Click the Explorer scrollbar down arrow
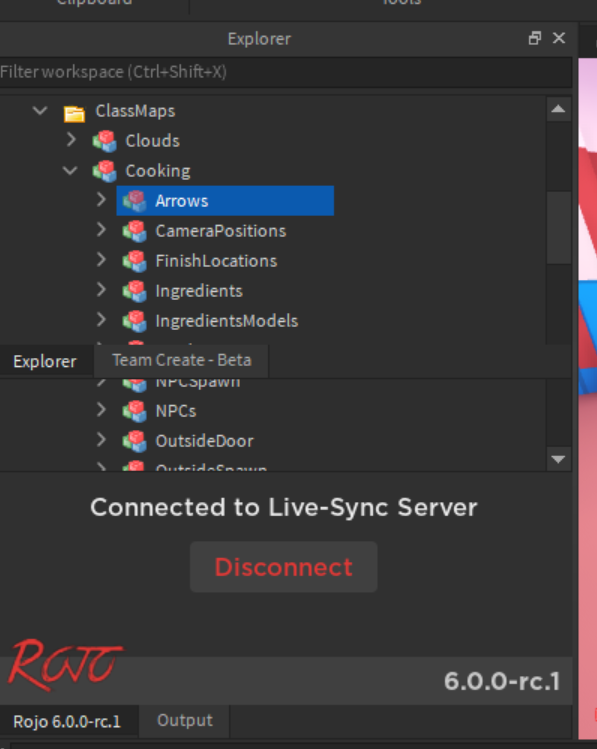Screen dimensions: 597x749 pyautogui.click(x=558, y=460)
